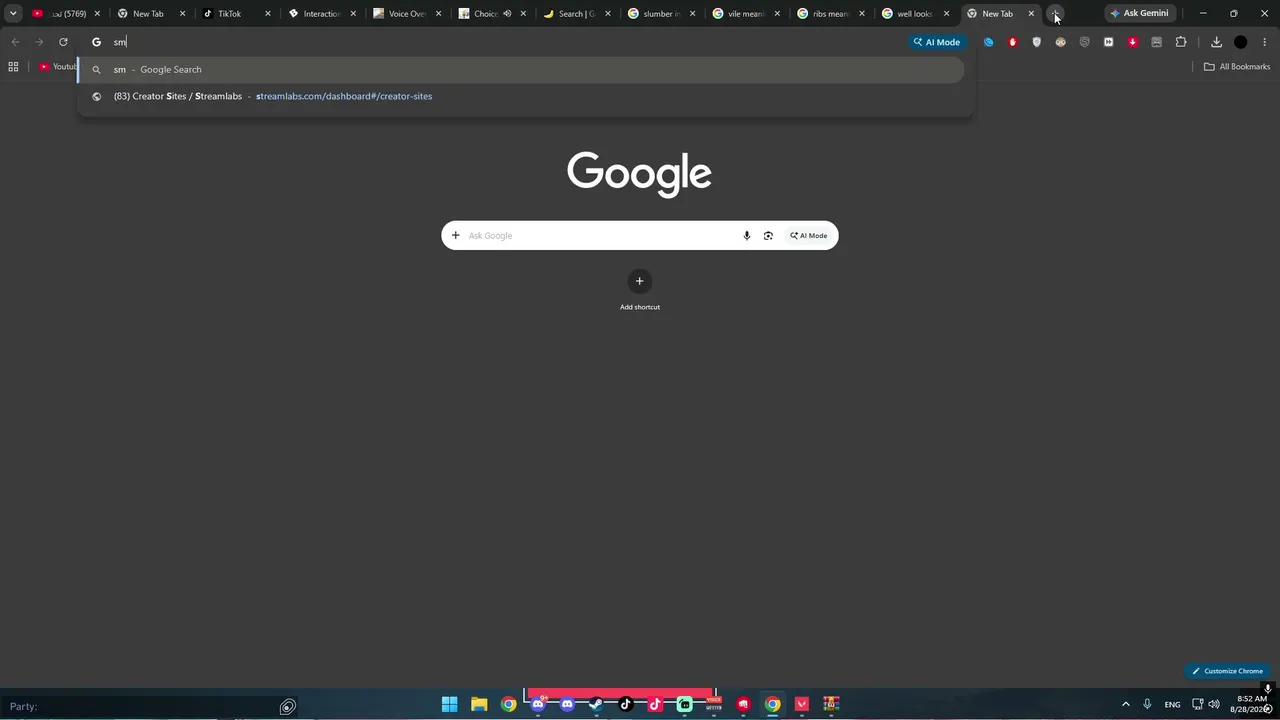
Task: Close the ribs meaning tab
Action: 862,14
